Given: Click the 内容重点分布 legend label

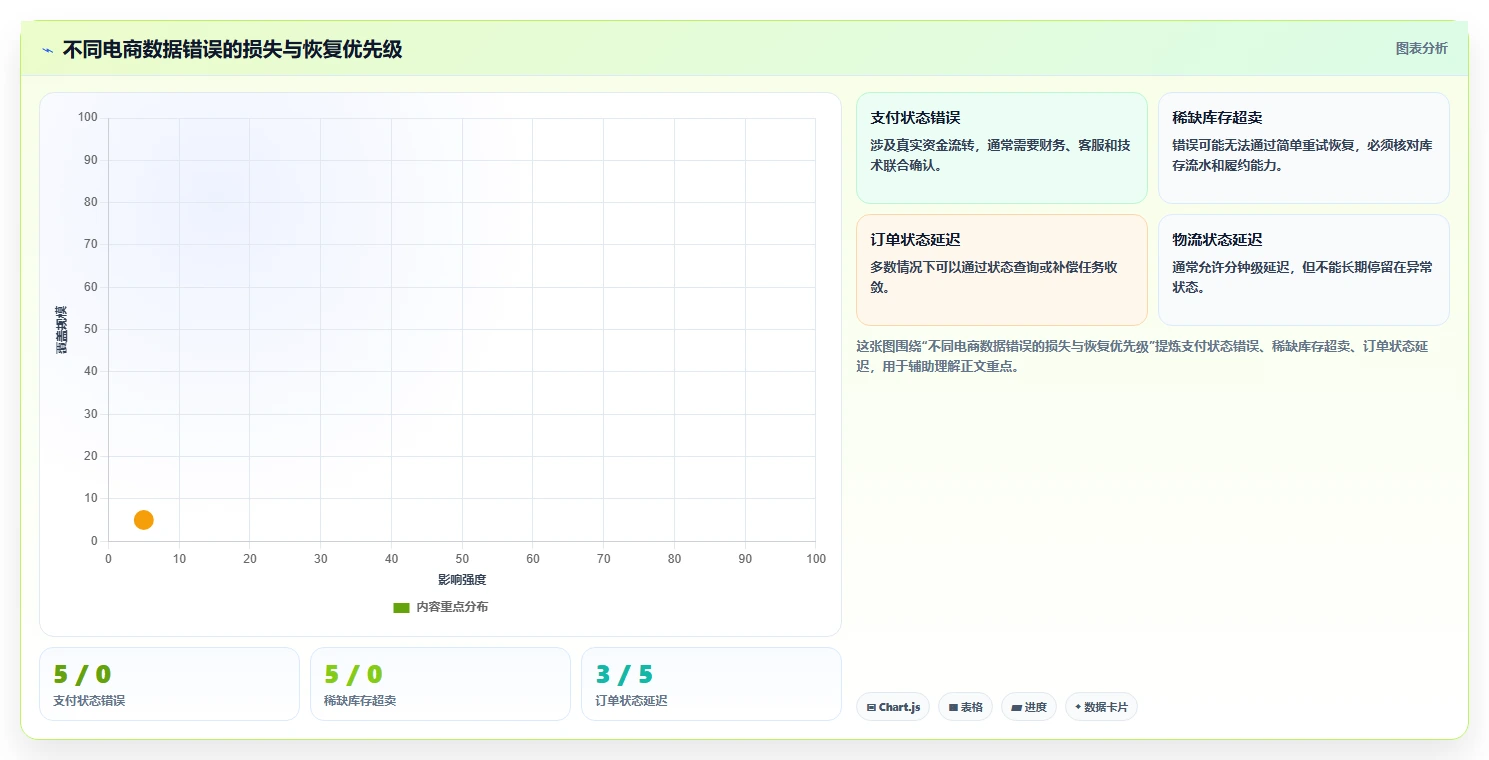Looking at the screenshot, I should 452,607.
